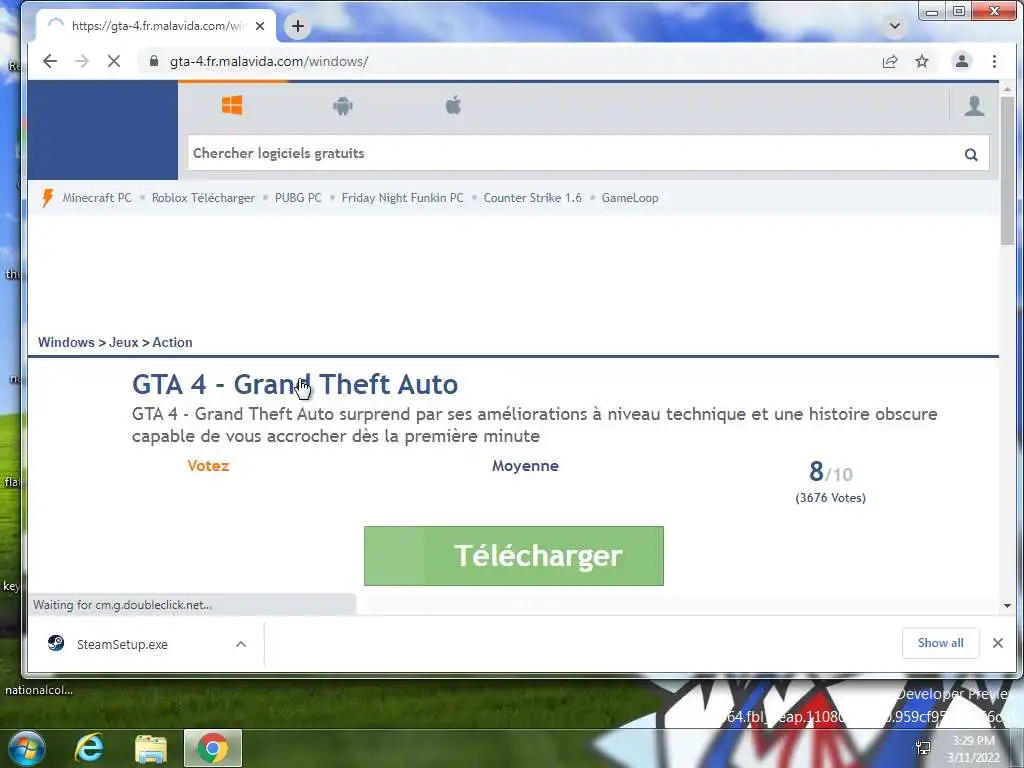1024x768 pixels.
Task: Click the Action breadcrumb
Action: coord(172,342)
